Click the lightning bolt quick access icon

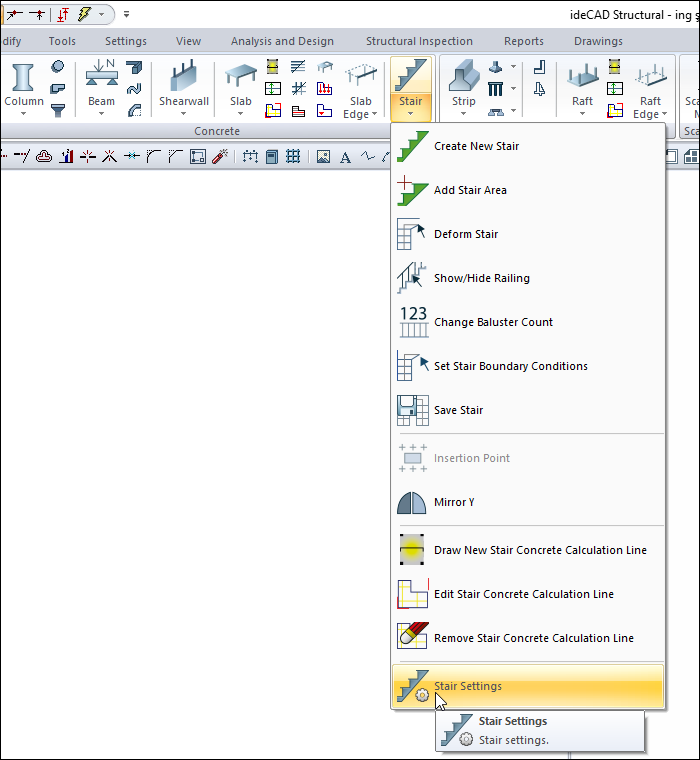(x=84, y=15)
